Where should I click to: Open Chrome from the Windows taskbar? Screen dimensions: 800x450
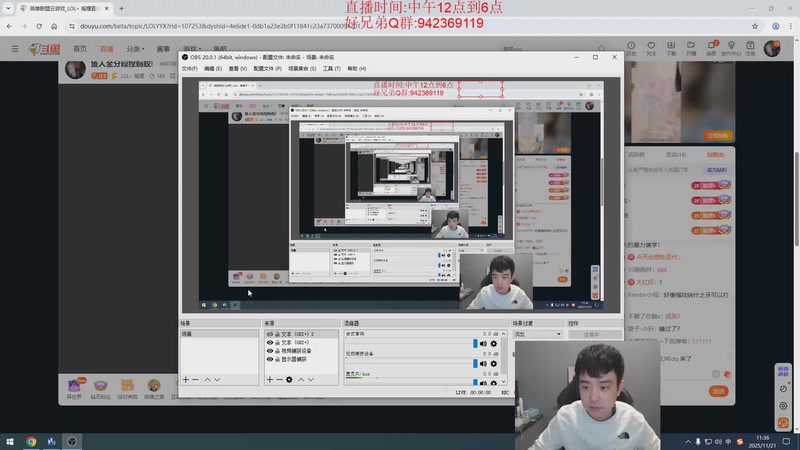pos(31,442)
